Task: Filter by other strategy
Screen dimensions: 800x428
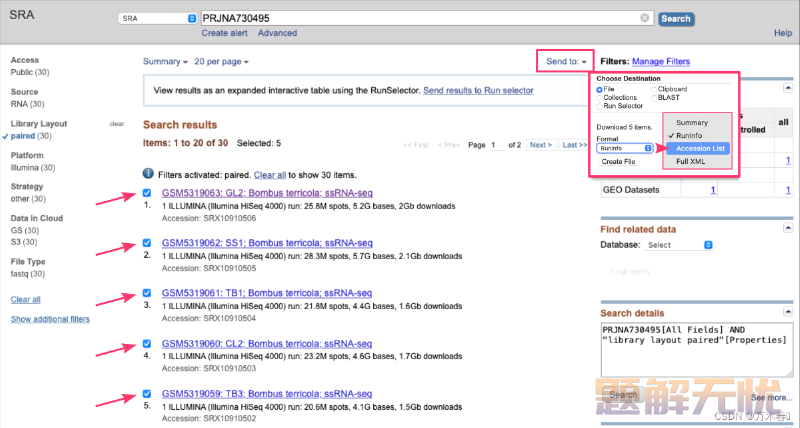Action: coord(19,198)
